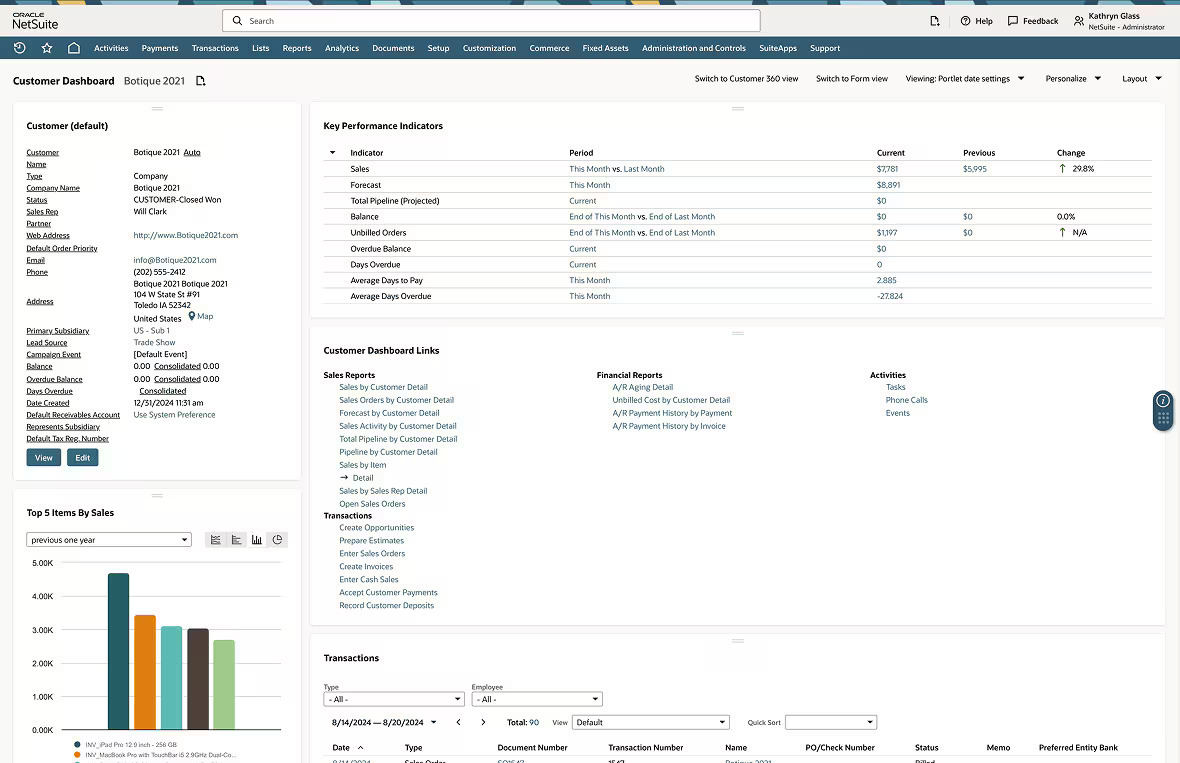Screen dimensions: 1180x763
Task: Open the Layout dropdown menu
Action: click(x=1140, y=79)
